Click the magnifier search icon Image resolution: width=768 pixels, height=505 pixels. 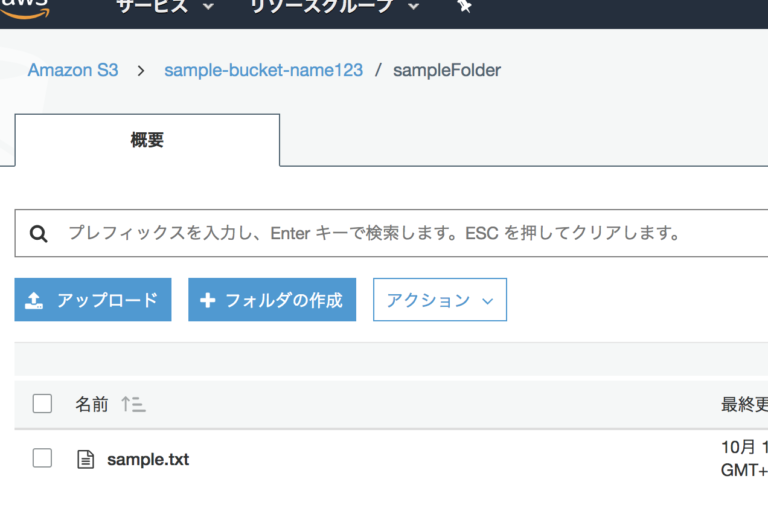pyautogui.click(x=39, y=234)
